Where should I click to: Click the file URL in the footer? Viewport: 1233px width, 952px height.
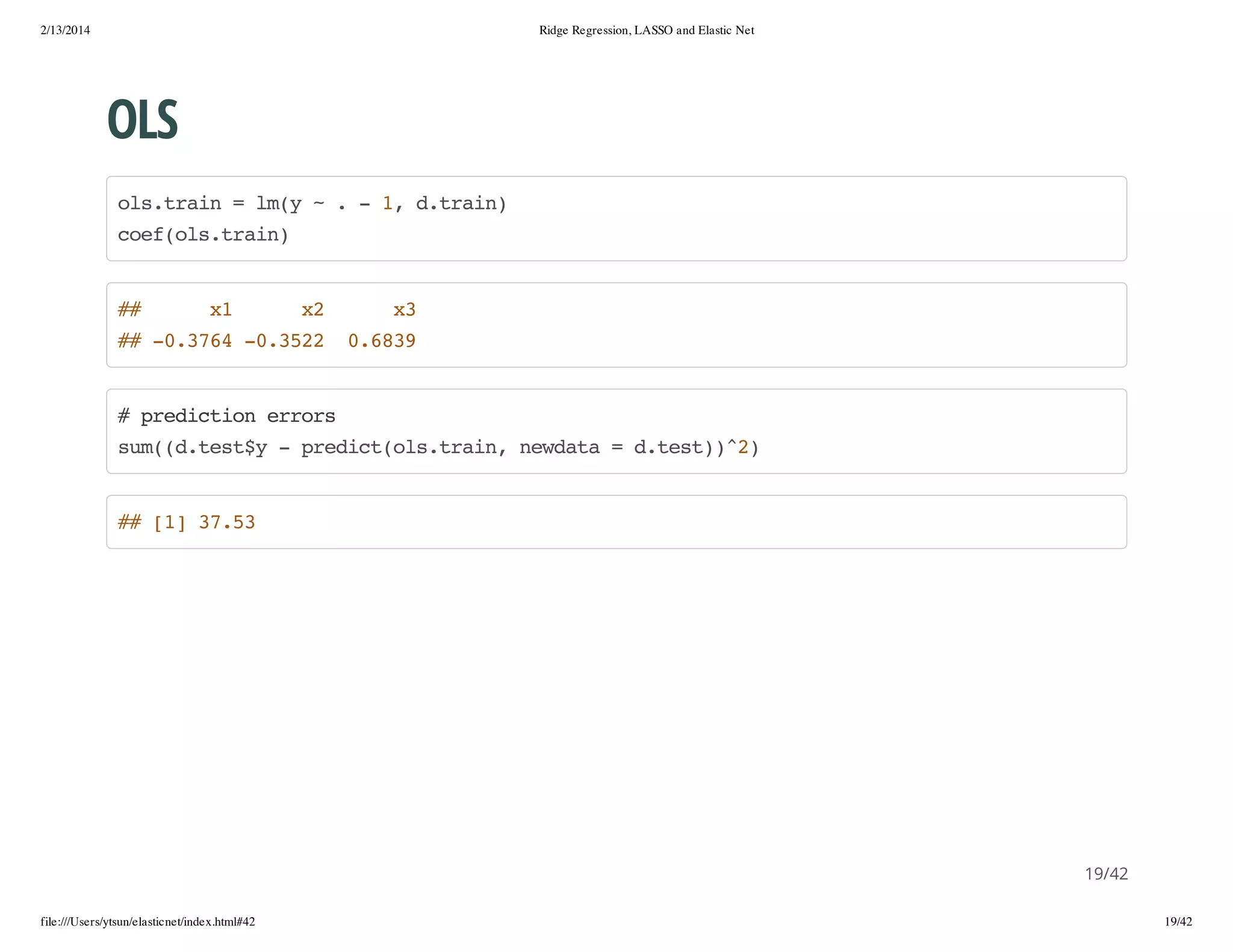pyautogui.click(x=148, y=922)
